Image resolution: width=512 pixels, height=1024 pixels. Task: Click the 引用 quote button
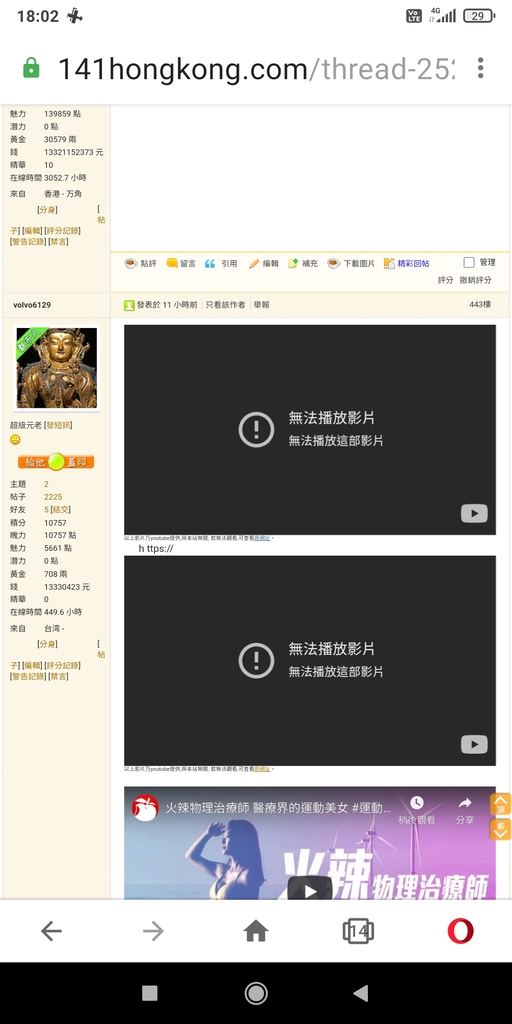click(x=221, y=264)
